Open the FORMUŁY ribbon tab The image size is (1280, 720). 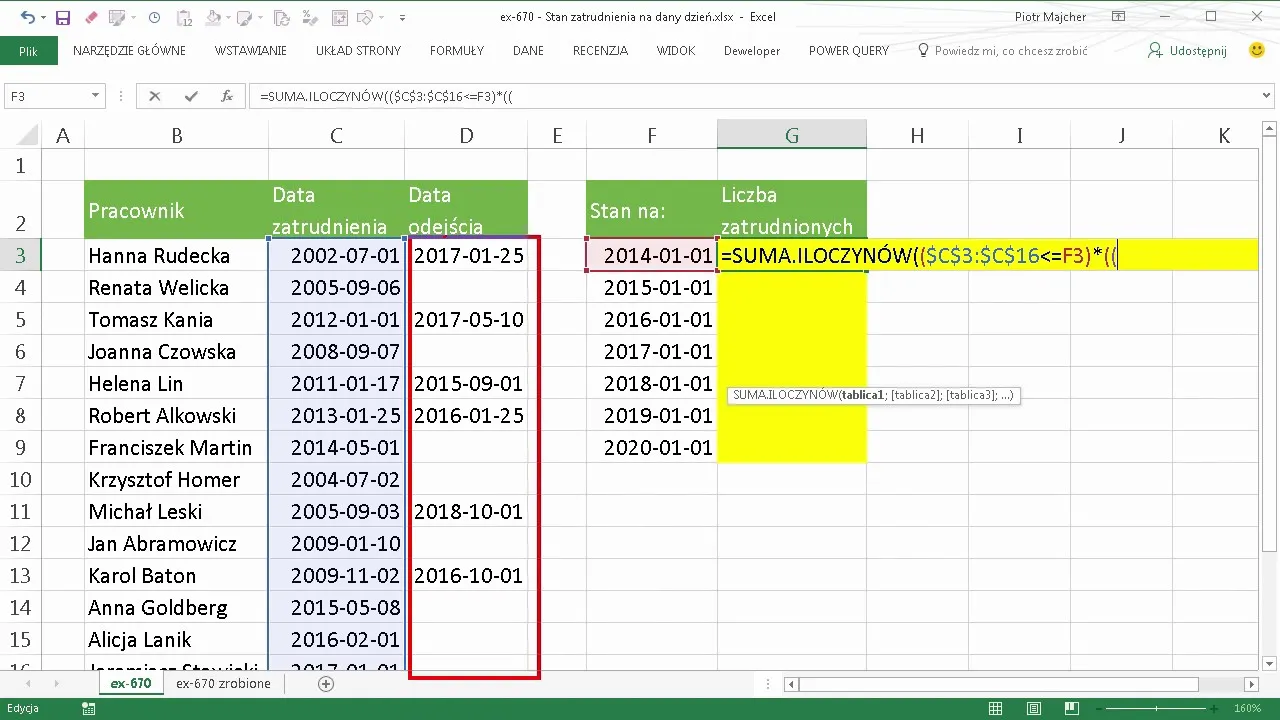[457, 50]
